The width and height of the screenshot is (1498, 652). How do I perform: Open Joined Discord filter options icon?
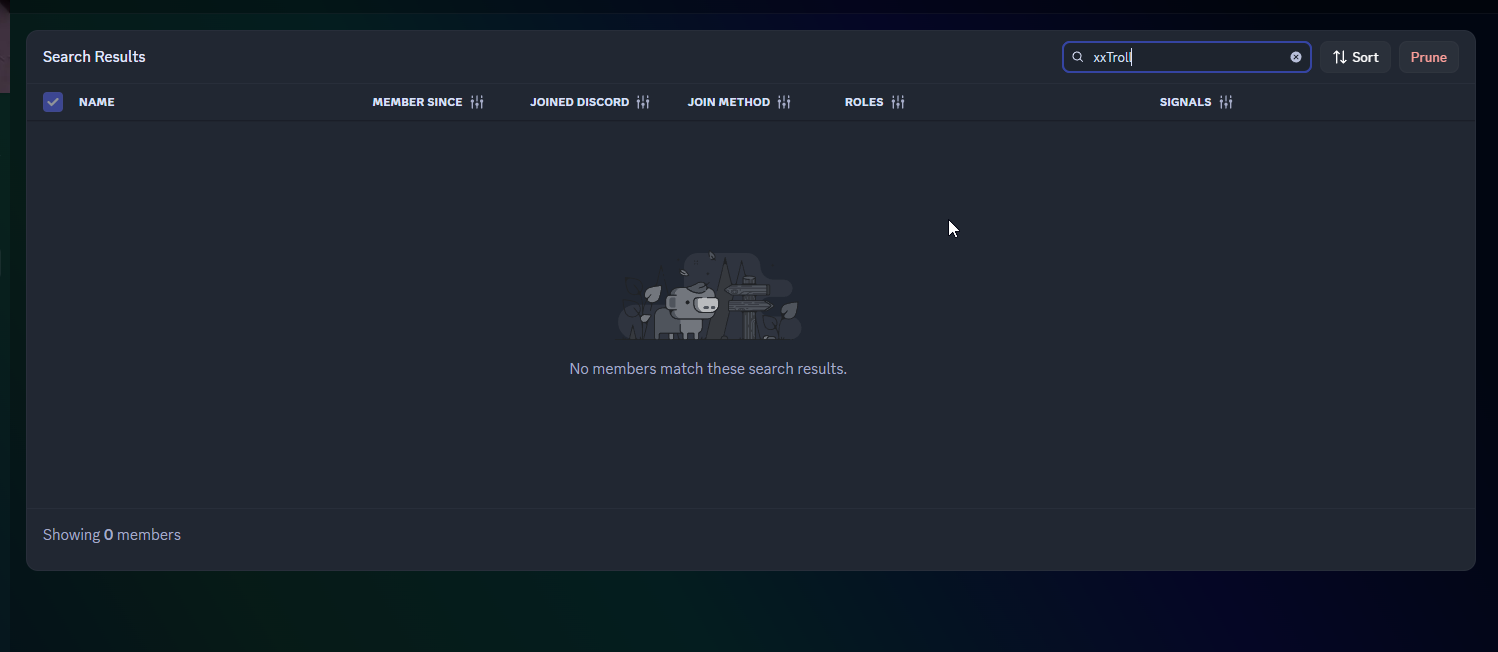(x=643, y=102)
